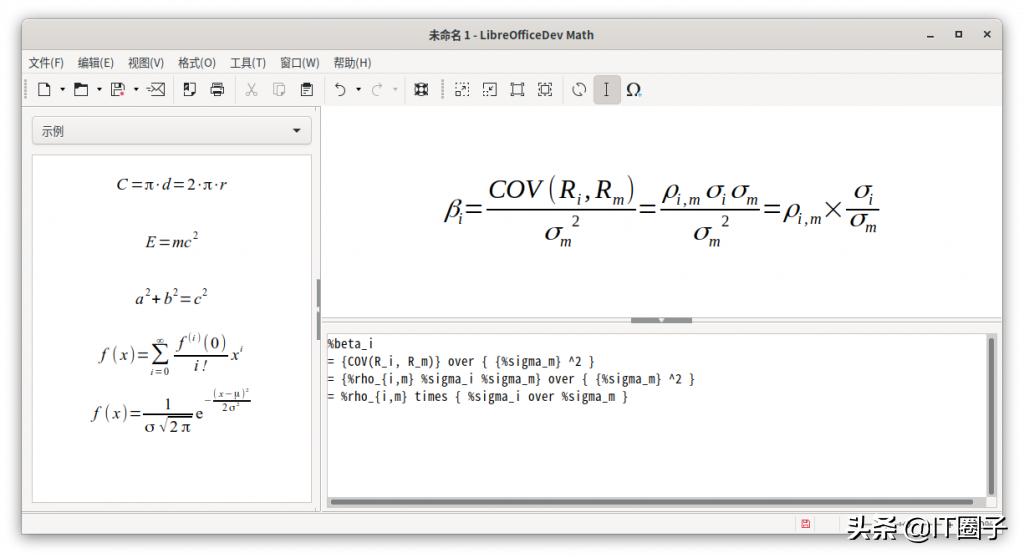This screenshot has width=1024, height=558.
Task: Click the %rho_{i,m} times code line
Action: click(x=477, y=397)
